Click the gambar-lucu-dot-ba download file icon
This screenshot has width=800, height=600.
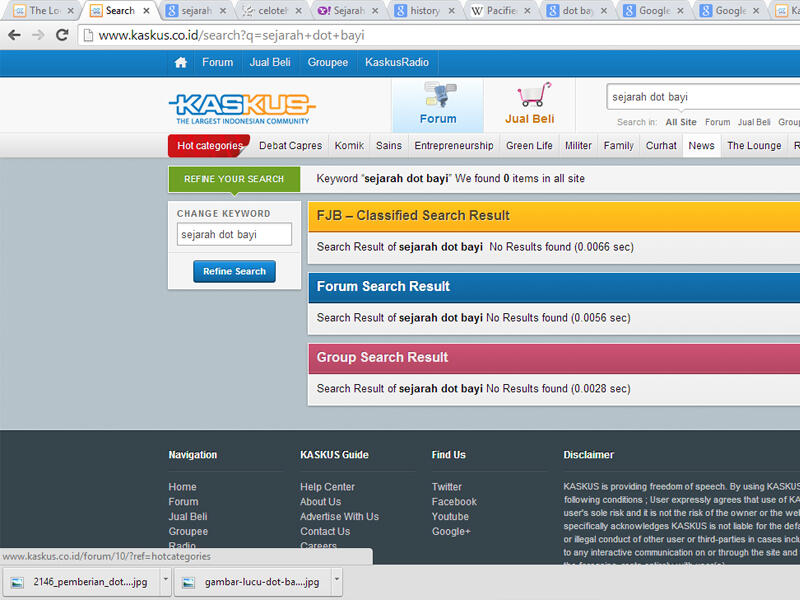pyautogui.click(x=188, y=582)
